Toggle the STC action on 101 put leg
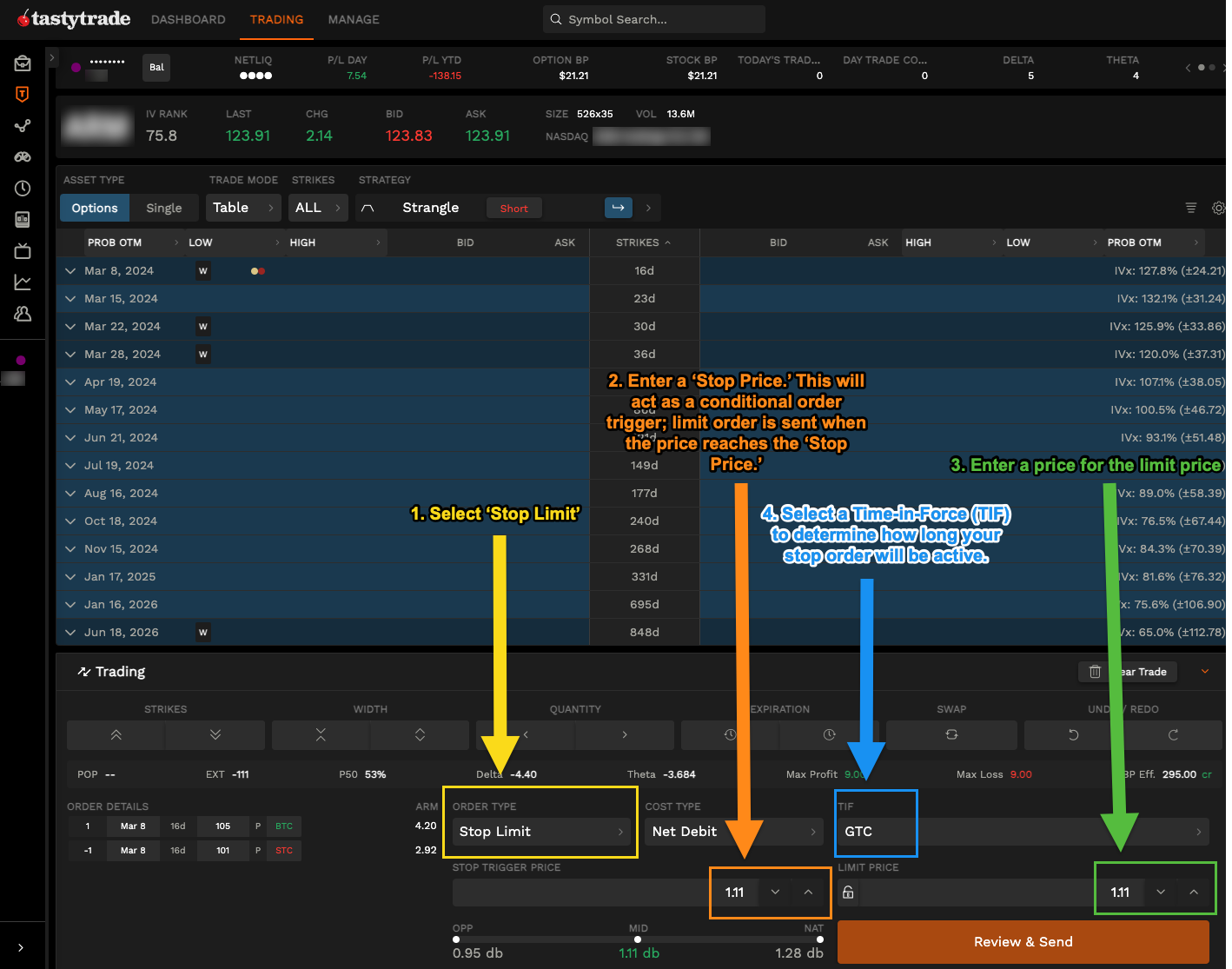This screenshot has width=1232, height=969. click(284, 851)
